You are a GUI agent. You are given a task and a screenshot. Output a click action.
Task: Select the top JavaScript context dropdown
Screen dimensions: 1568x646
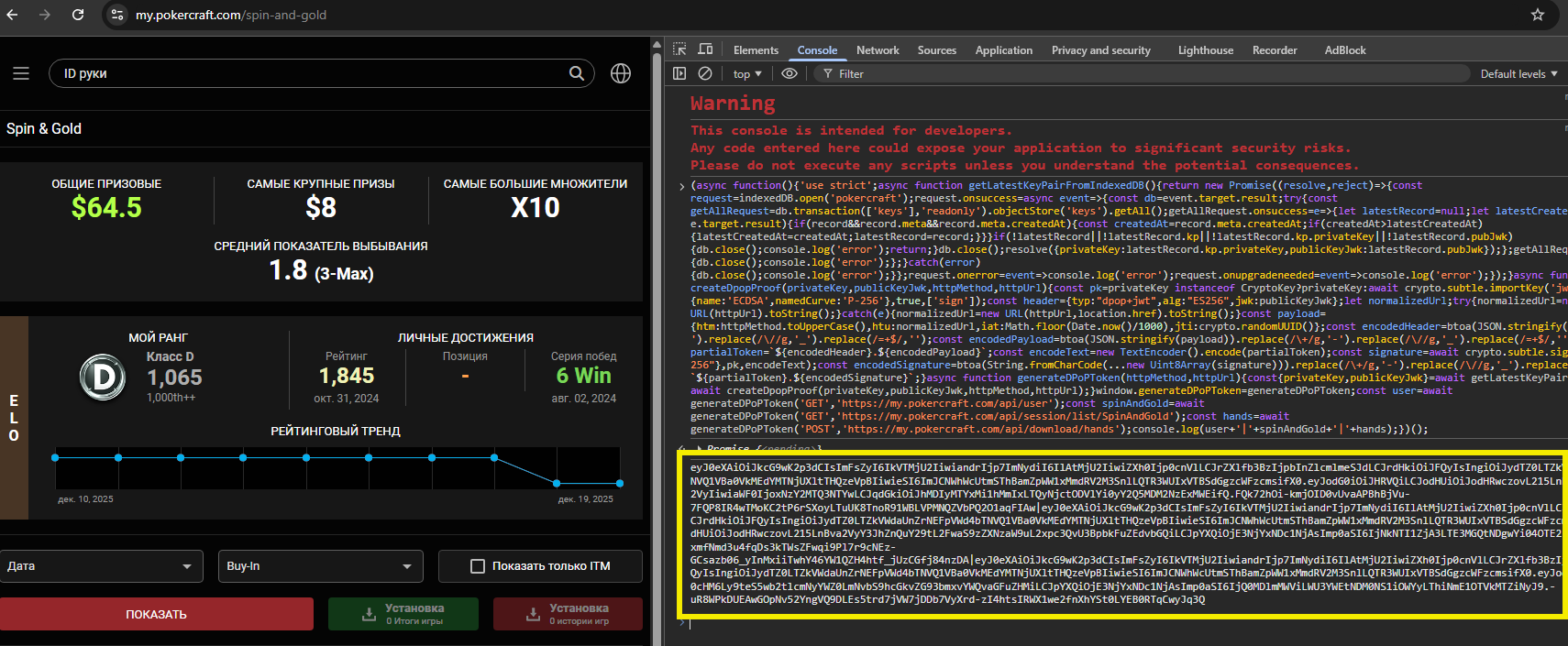click(747, 74)
